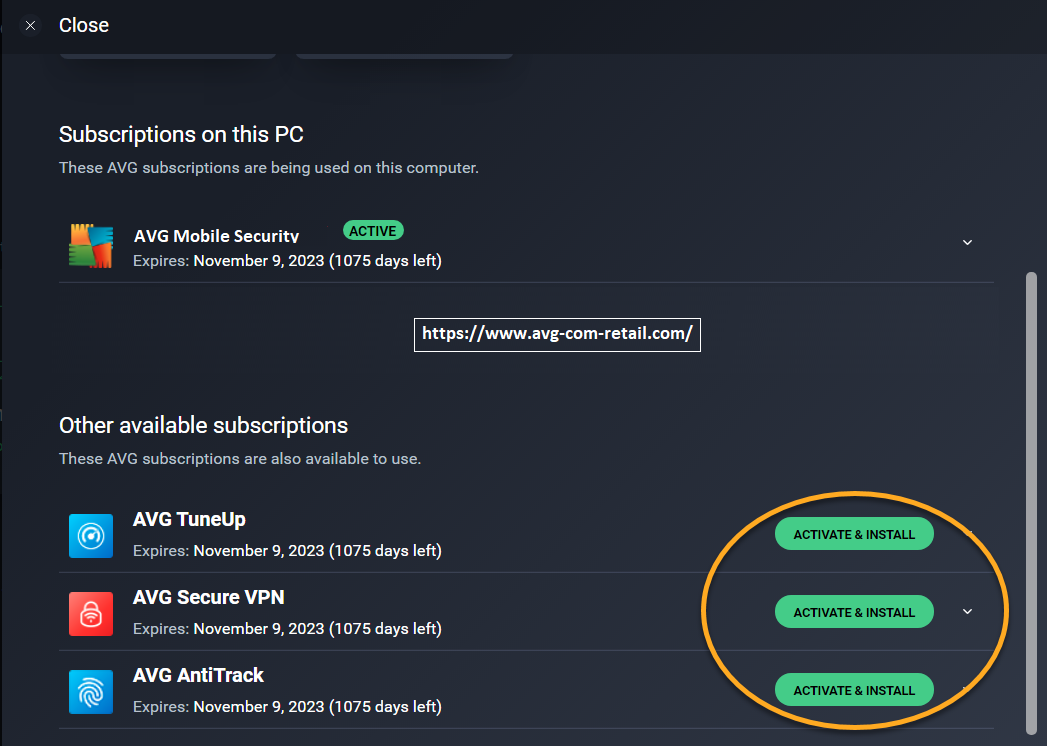The height and width of the screenshot is (746, 1047).
Task: Activate and install AVG AntiTrack
Action: [854, 690]
